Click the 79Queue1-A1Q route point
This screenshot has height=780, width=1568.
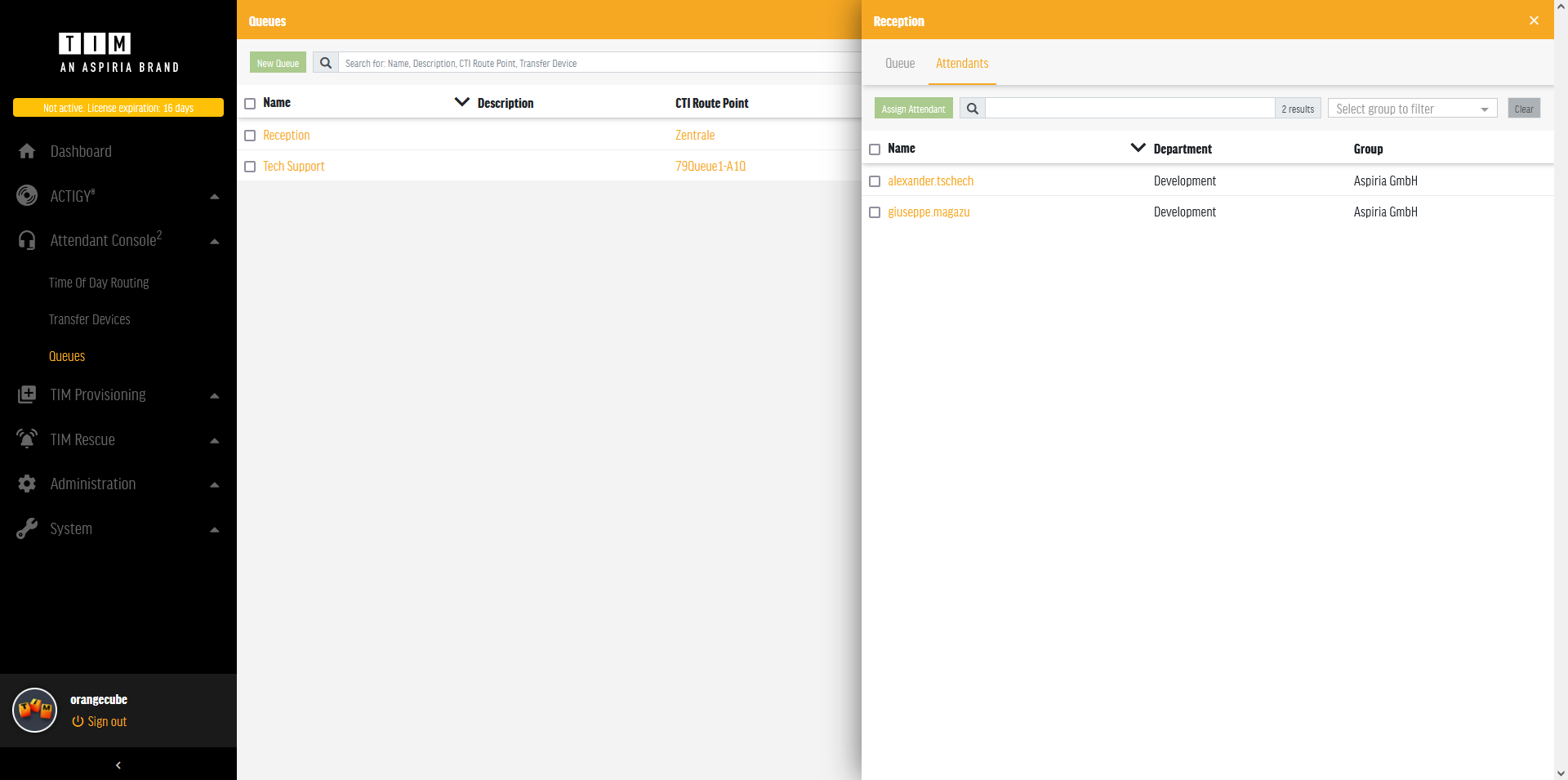pyautogui.click(x=710, y=166)
